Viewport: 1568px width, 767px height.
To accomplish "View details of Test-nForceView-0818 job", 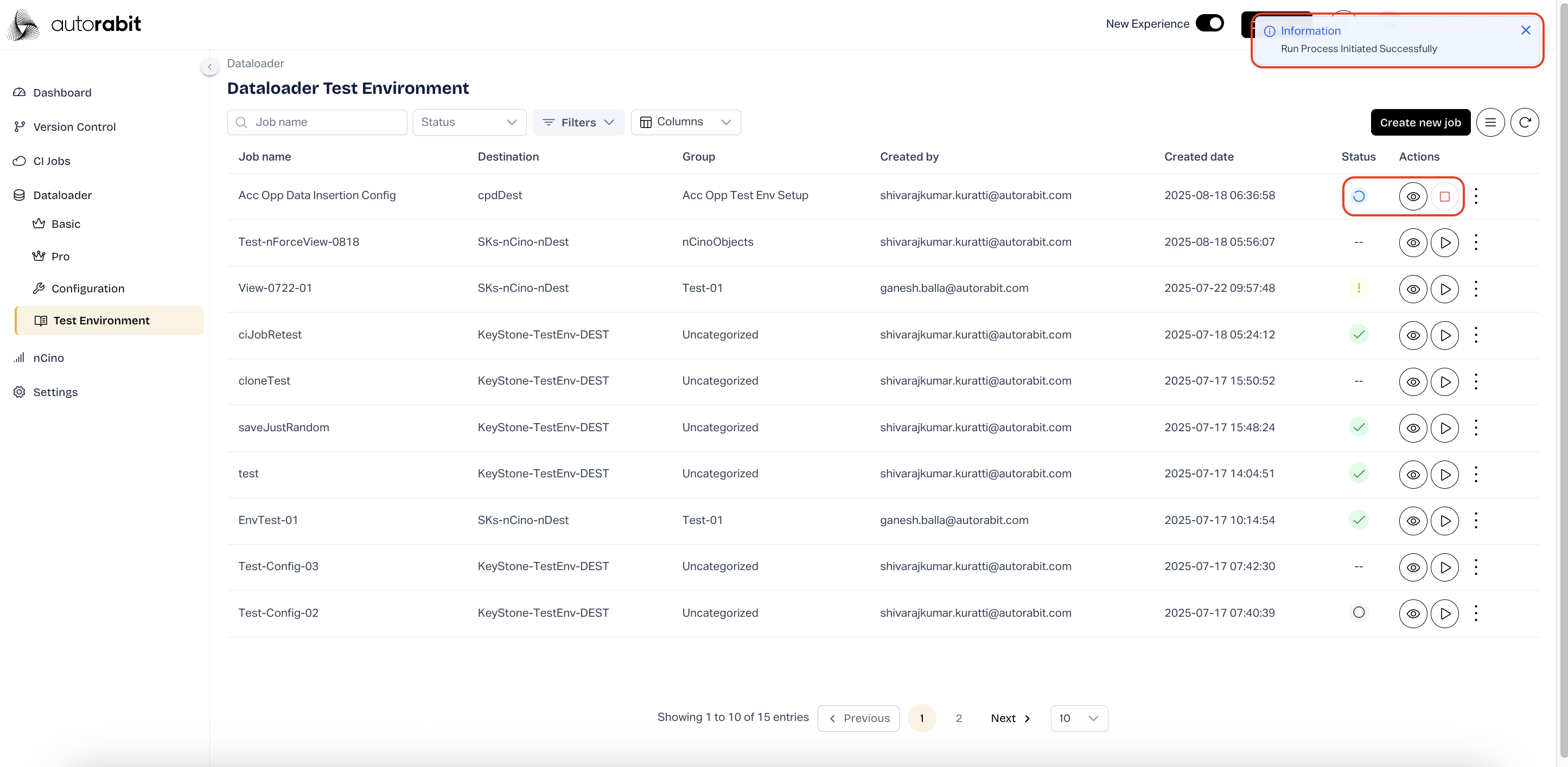I will 1413,242.
